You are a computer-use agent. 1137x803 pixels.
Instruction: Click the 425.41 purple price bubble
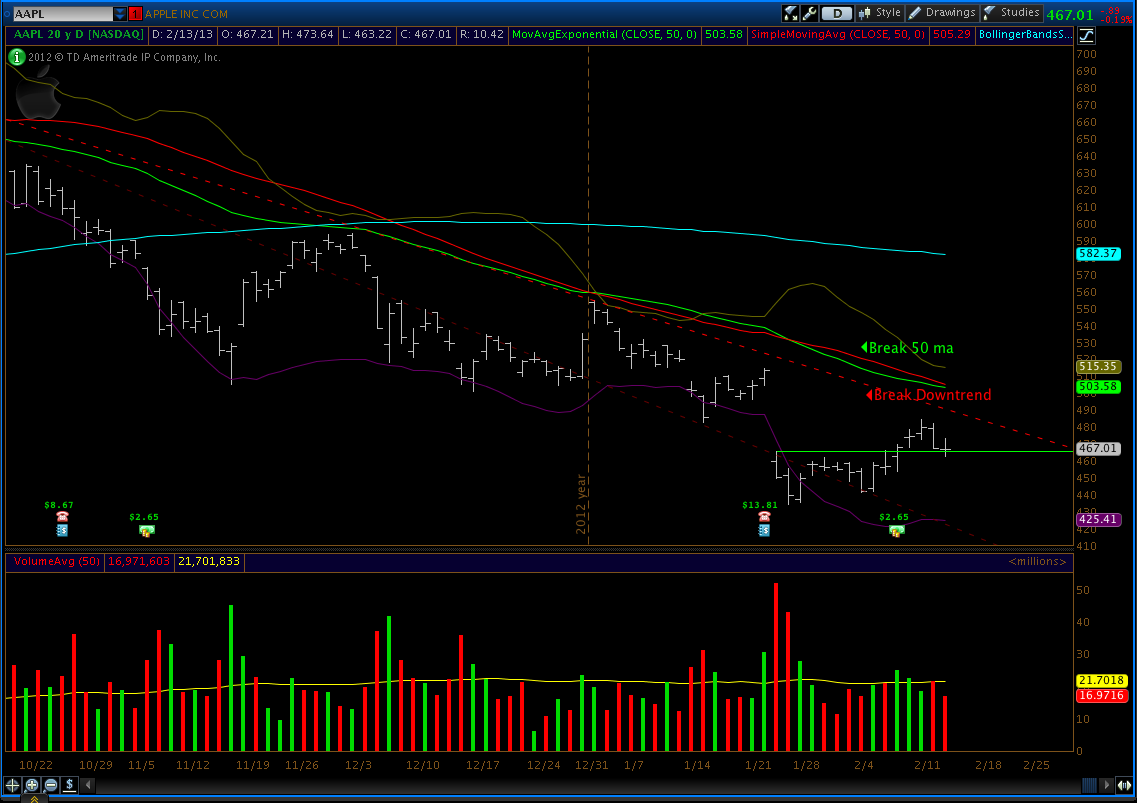tap(1099, 519)
